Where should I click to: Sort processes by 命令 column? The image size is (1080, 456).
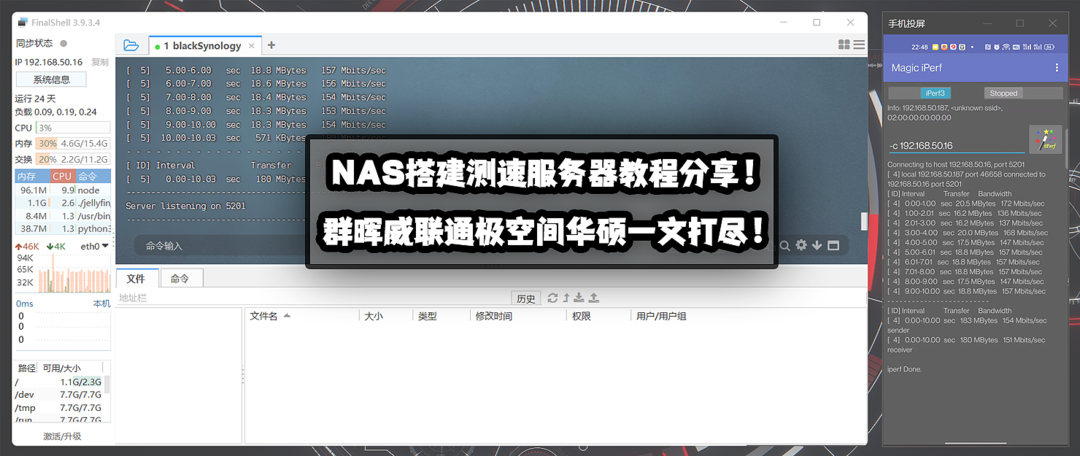point(93,176)
